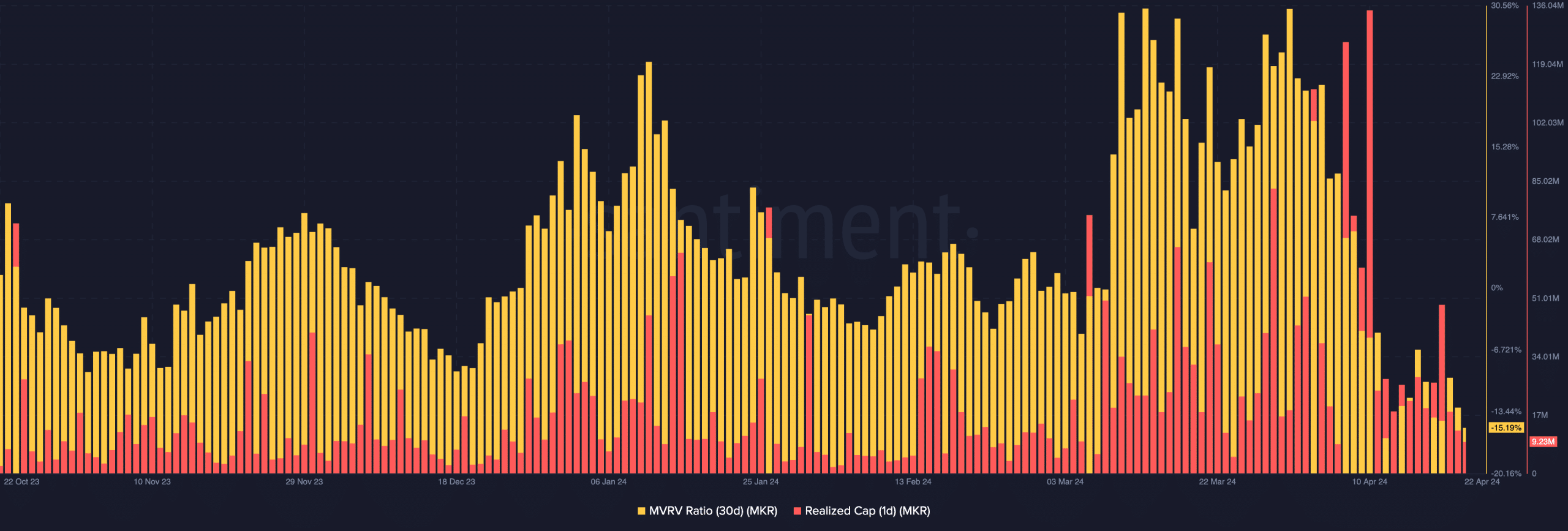Click the yellow MVRV legend swatch
Image resolution: width=1568 pixels, height=531 pixels.
(641, 511)
